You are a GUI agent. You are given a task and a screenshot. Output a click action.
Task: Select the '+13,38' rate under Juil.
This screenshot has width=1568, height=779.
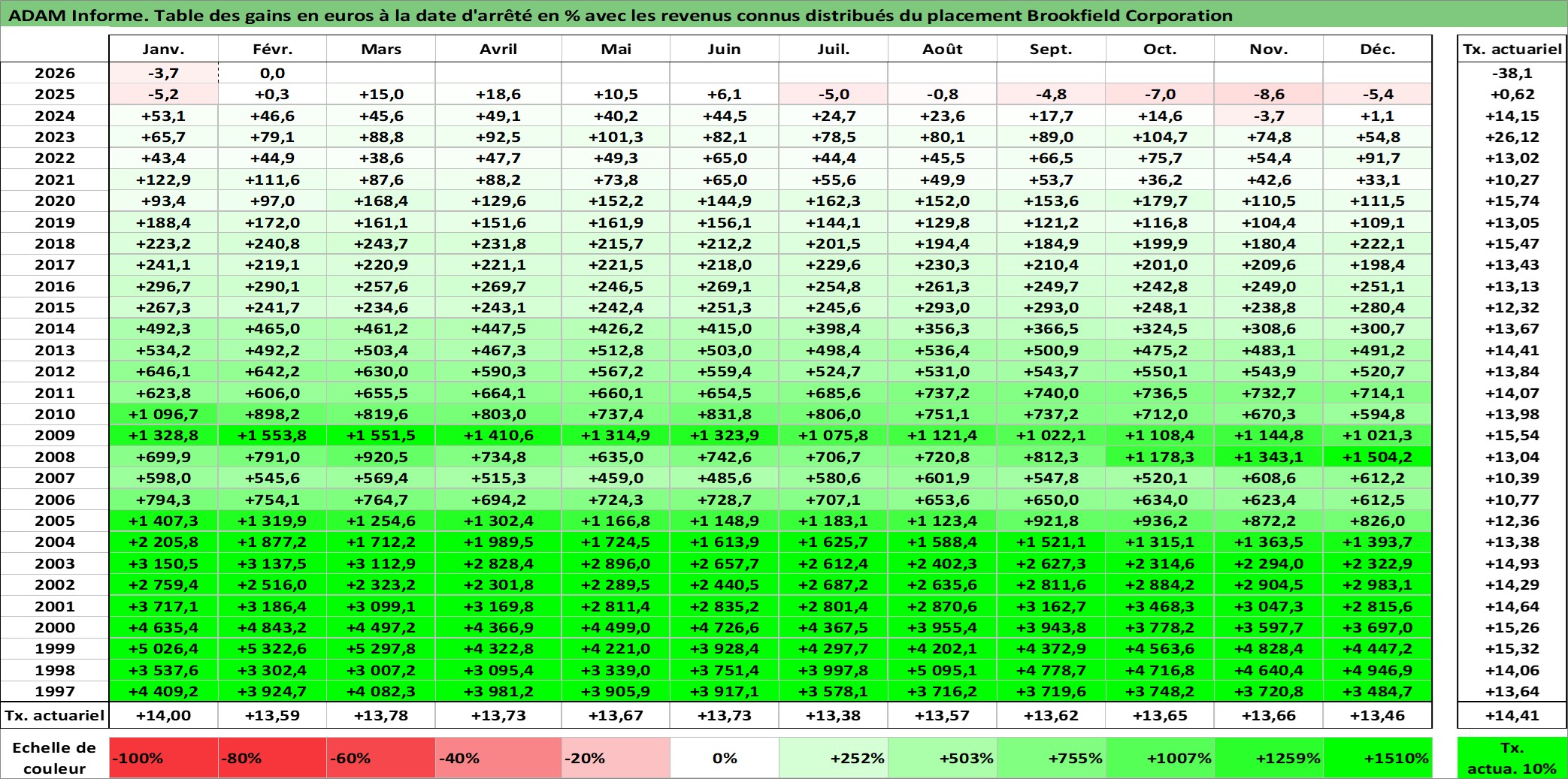pyautogui.click(x=834, y=715)
